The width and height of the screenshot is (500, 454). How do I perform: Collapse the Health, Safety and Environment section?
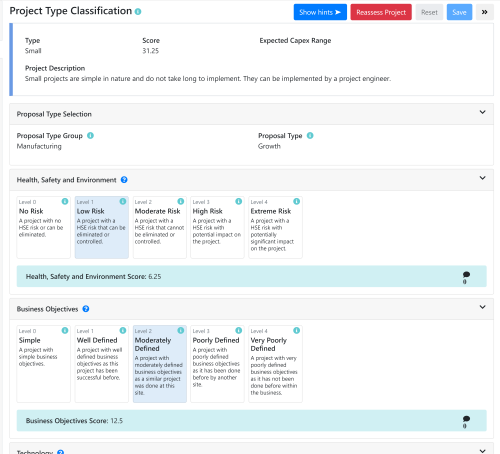482,178
